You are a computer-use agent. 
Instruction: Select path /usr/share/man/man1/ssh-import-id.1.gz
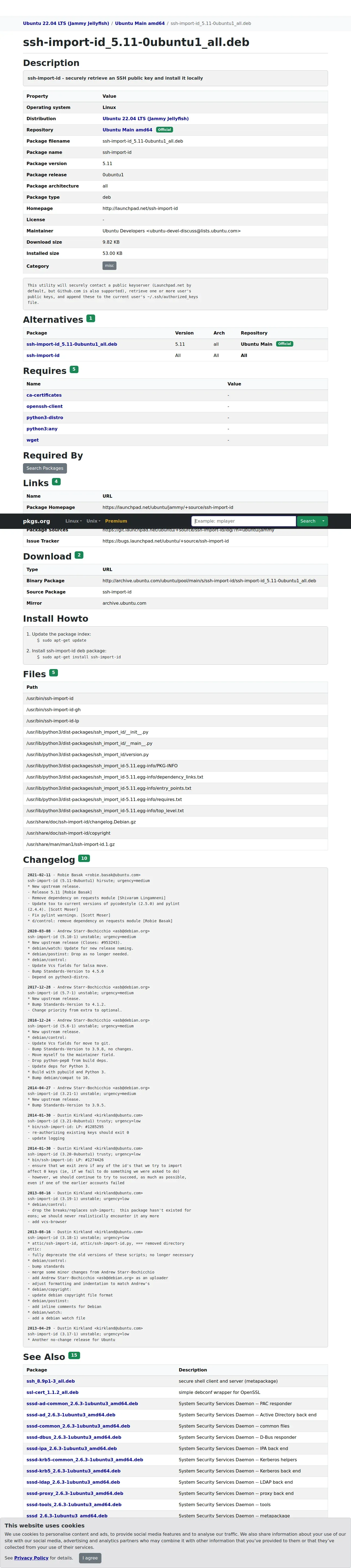(x=71, y=844)
